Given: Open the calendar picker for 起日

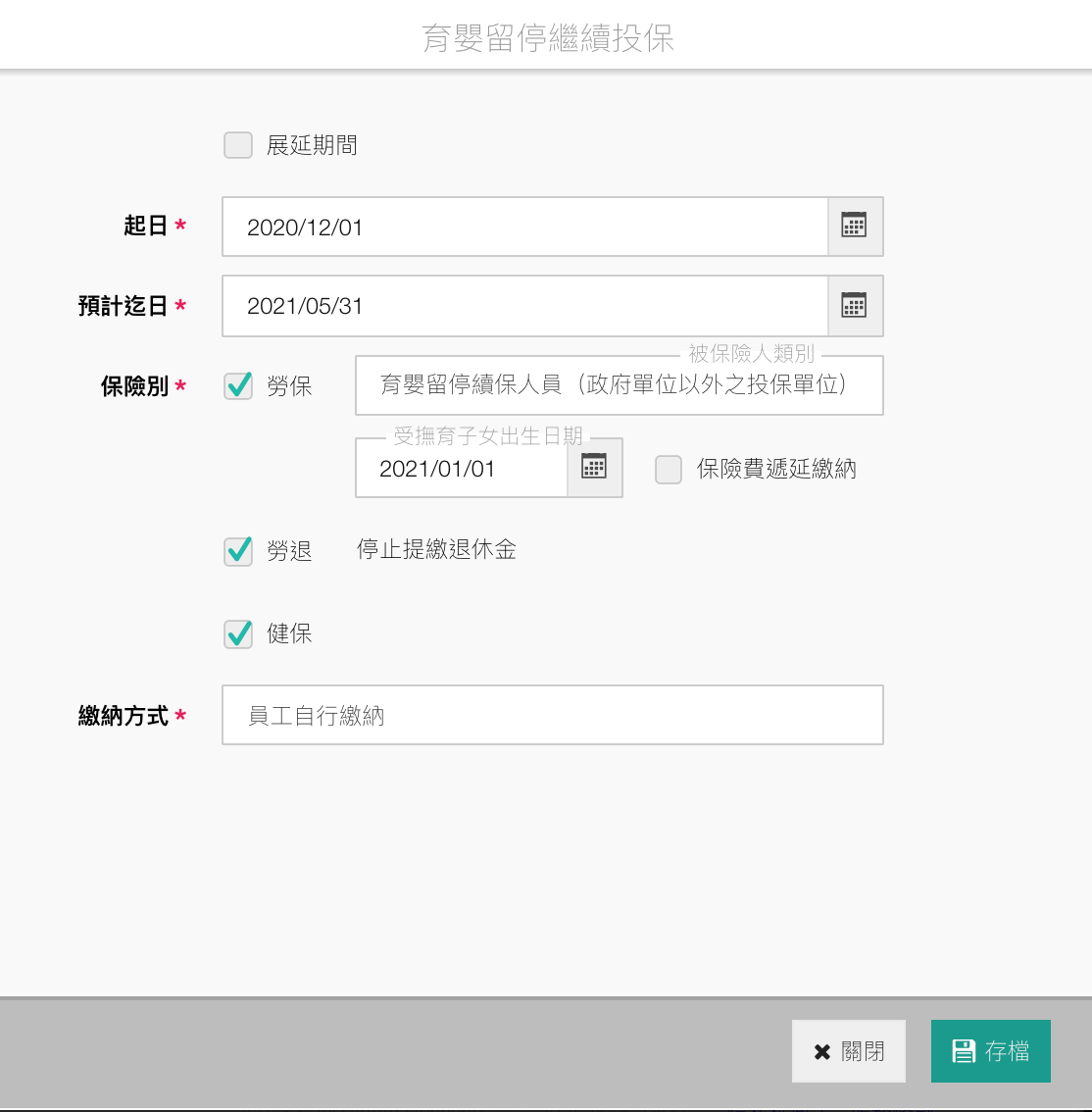Looking at the screenshot, I should pos(855,227).
